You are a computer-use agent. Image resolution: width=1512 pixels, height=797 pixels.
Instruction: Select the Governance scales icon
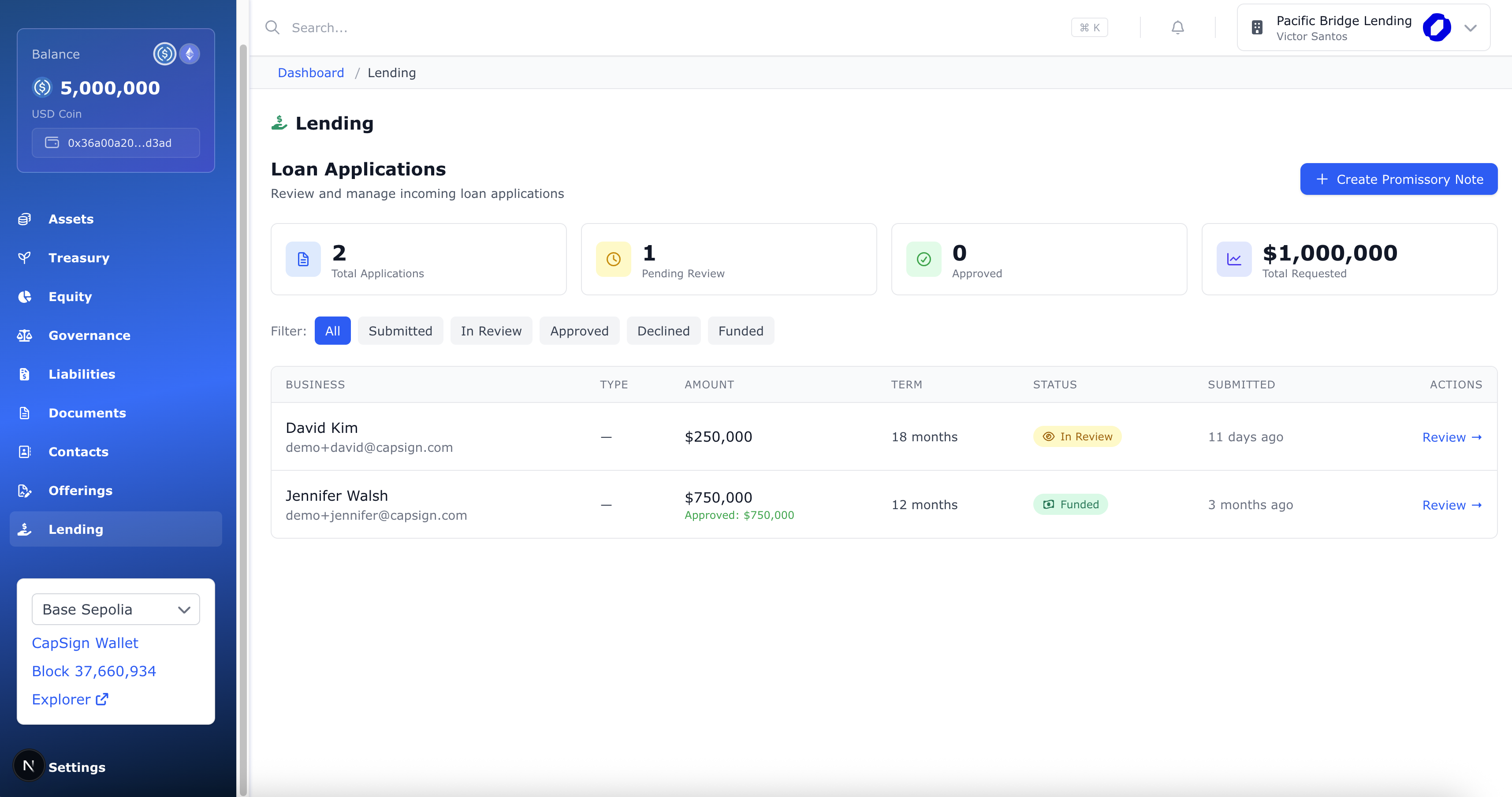point(24,335)
